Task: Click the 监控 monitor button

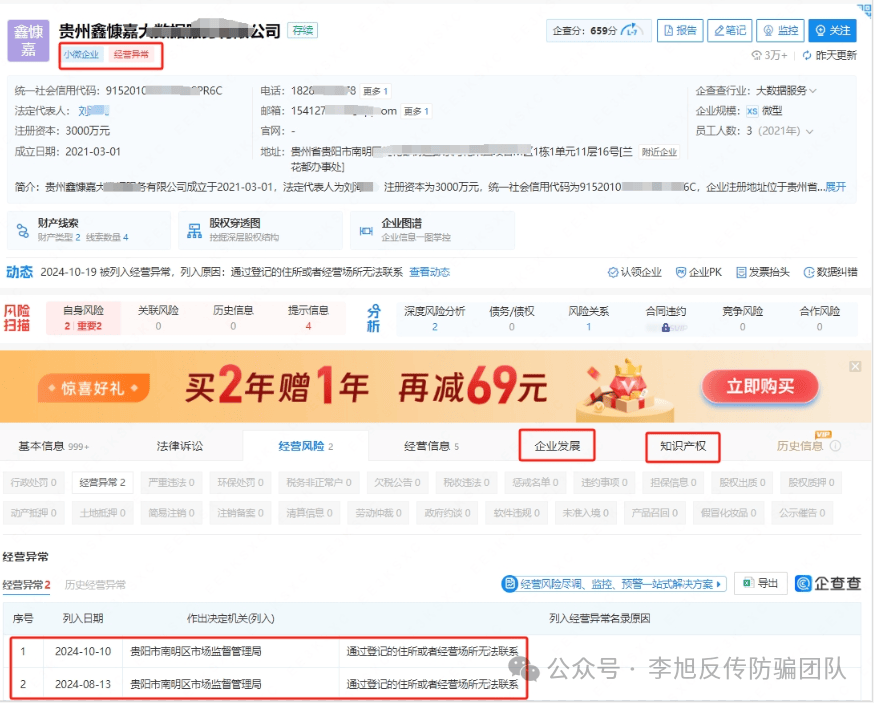Action: 780,30
